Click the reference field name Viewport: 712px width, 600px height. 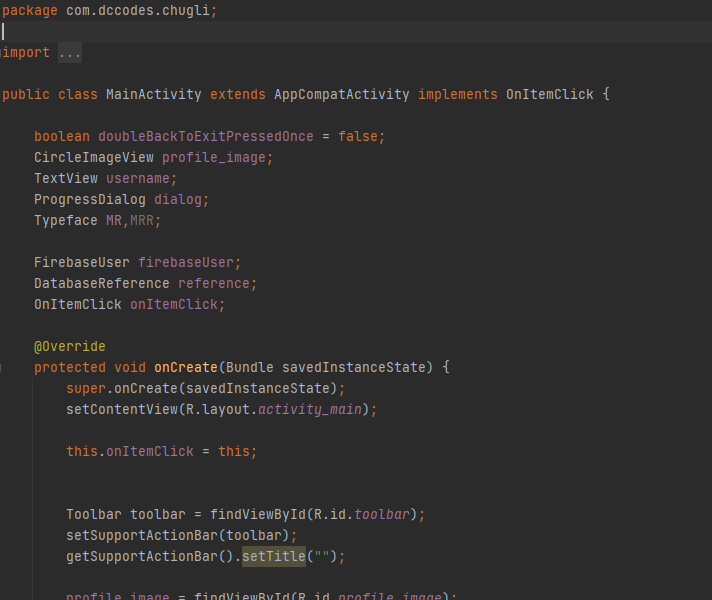pyautogui.click(x=214, y=283)
